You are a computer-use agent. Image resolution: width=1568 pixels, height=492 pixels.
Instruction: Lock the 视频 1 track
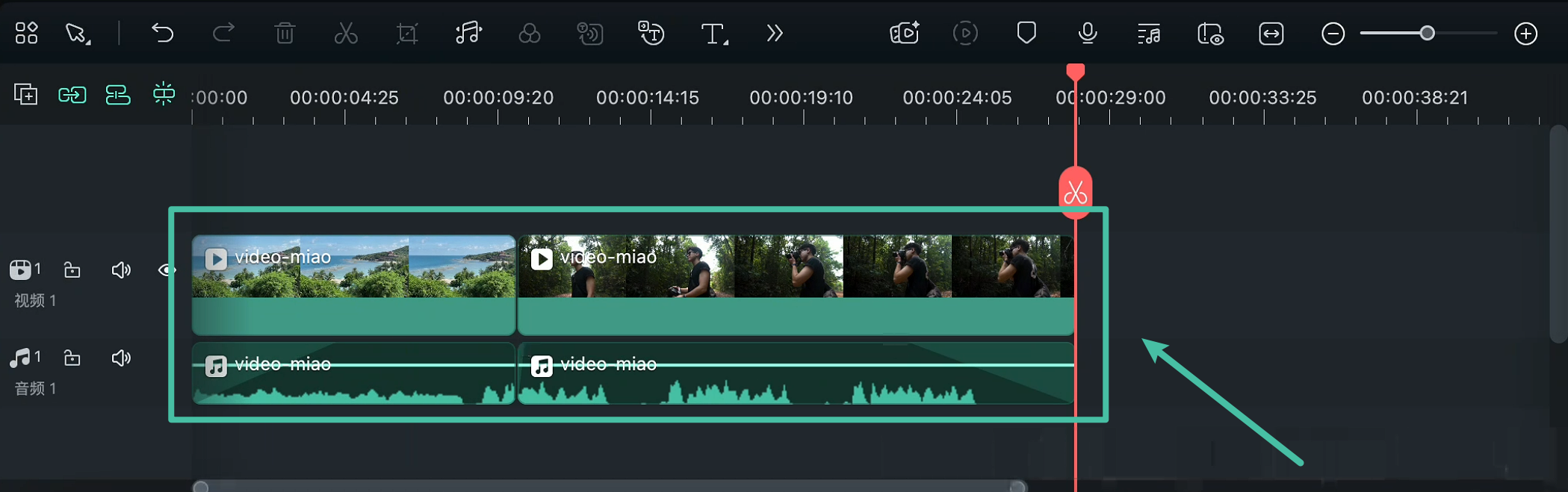[72, 270]
